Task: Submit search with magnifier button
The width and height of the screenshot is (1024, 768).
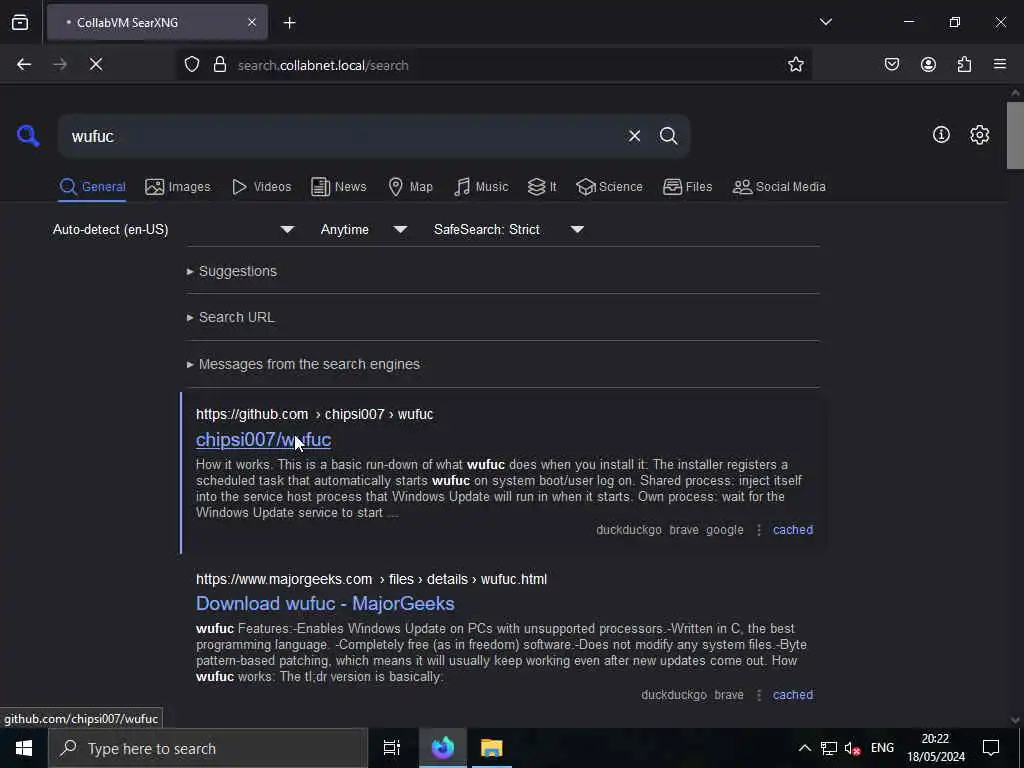Action: pyautogui.click(x=669, y=136)
